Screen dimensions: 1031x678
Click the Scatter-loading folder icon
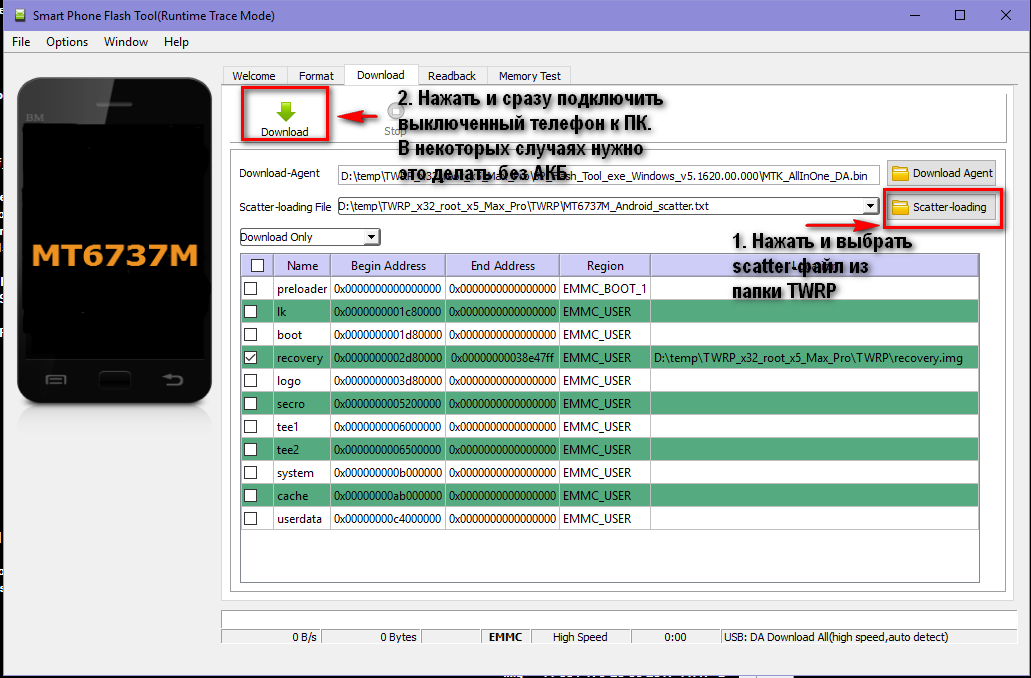(900, 207)
